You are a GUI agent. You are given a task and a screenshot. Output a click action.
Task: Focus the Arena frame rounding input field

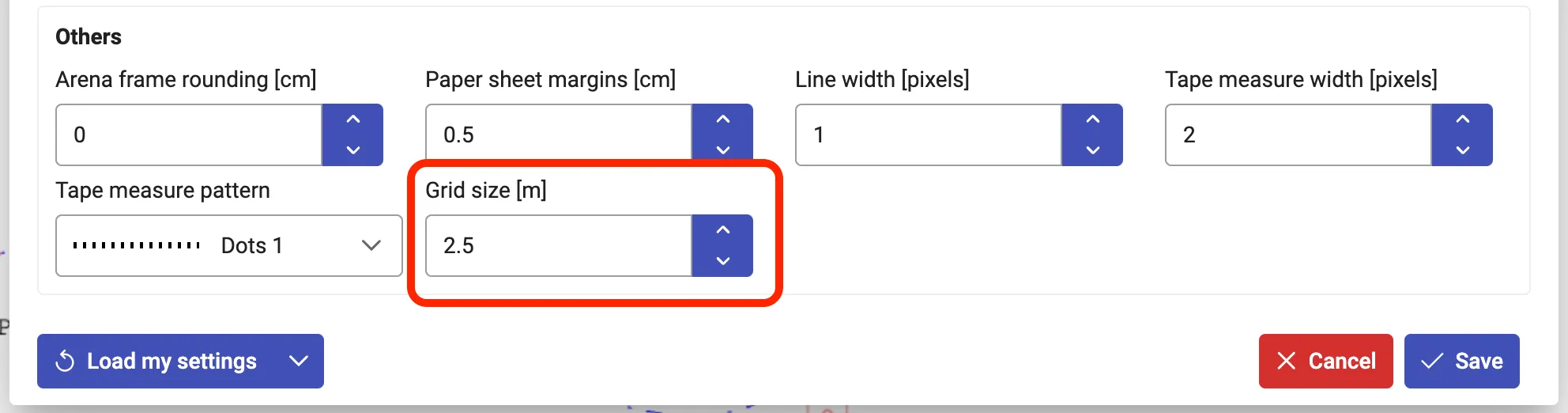tap(189, 135)
